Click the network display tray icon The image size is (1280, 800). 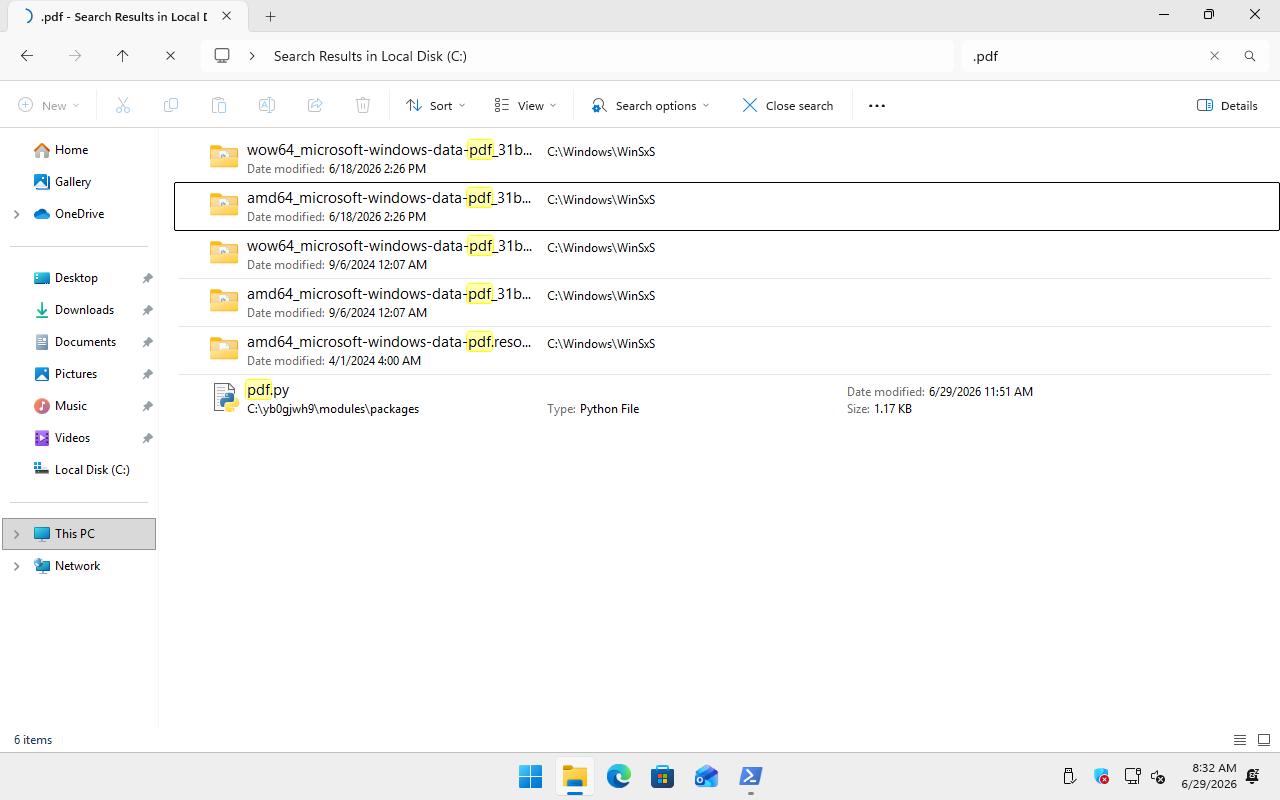click(x=1132, y=776)
